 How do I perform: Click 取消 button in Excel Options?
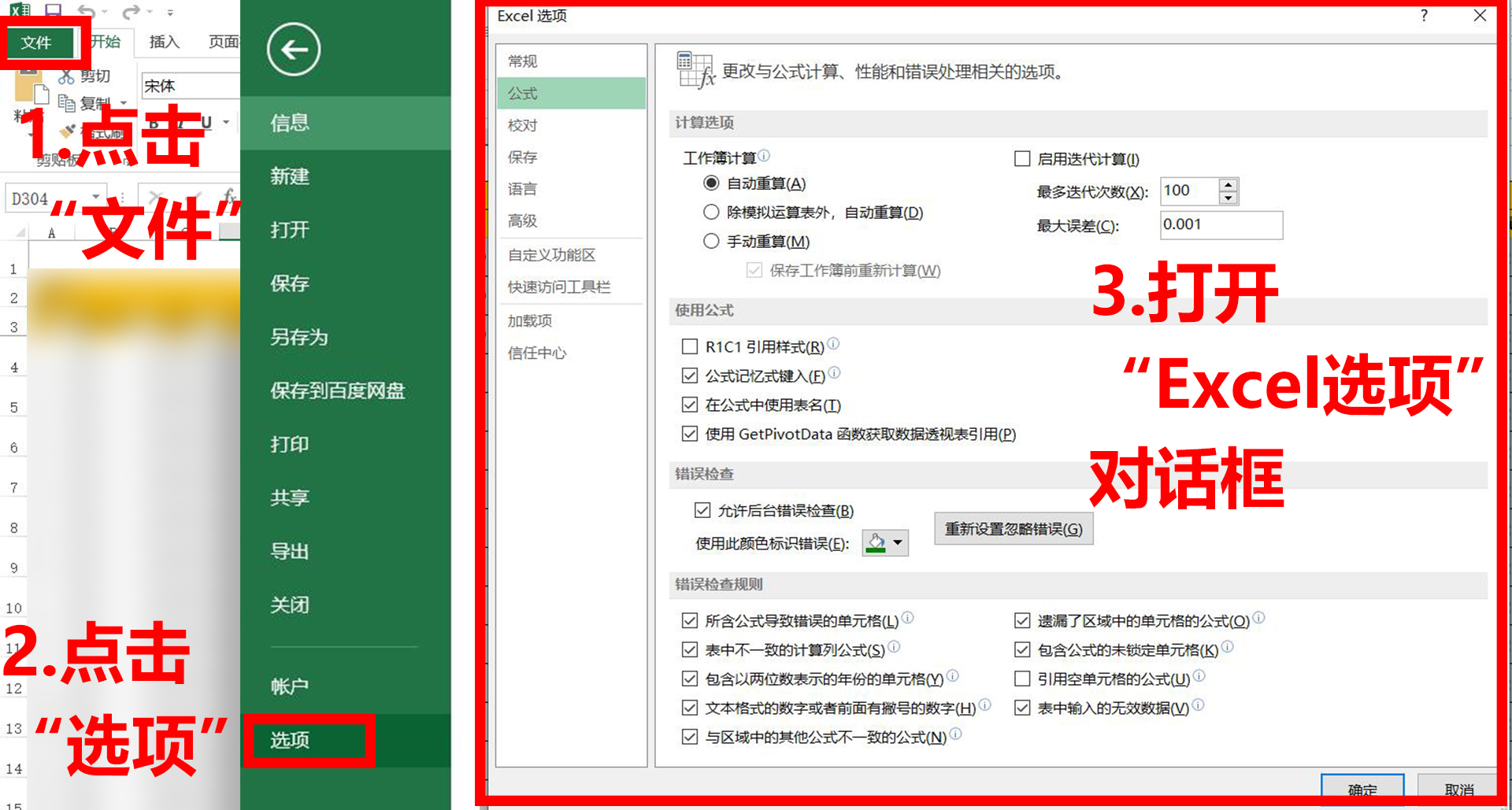pyautogui.click(x=1458, y=789)
